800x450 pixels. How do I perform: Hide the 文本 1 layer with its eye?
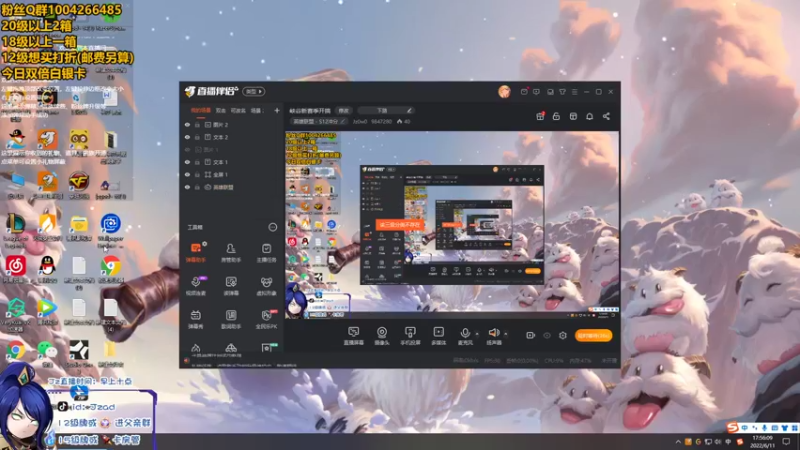coord(187,162)
